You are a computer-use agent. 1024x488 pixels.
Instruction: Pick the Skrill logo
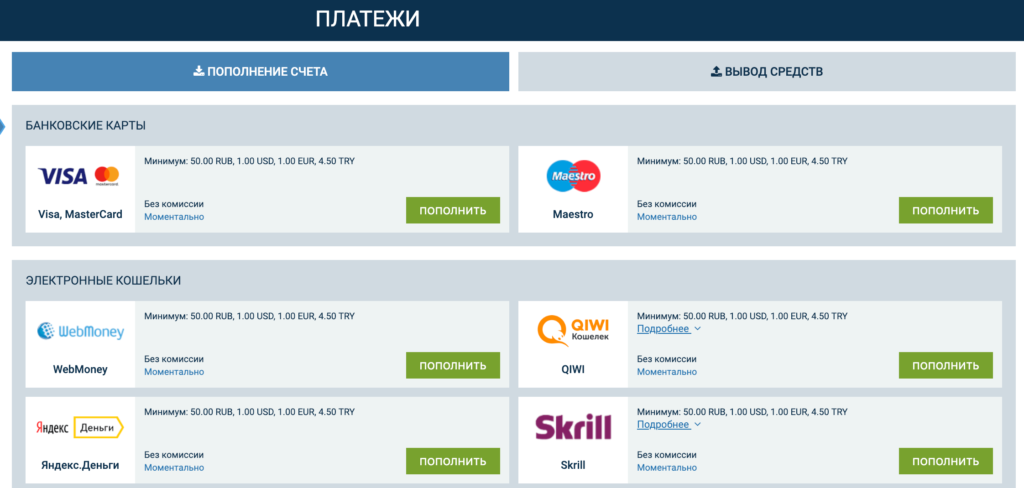[x=573, y=427]
